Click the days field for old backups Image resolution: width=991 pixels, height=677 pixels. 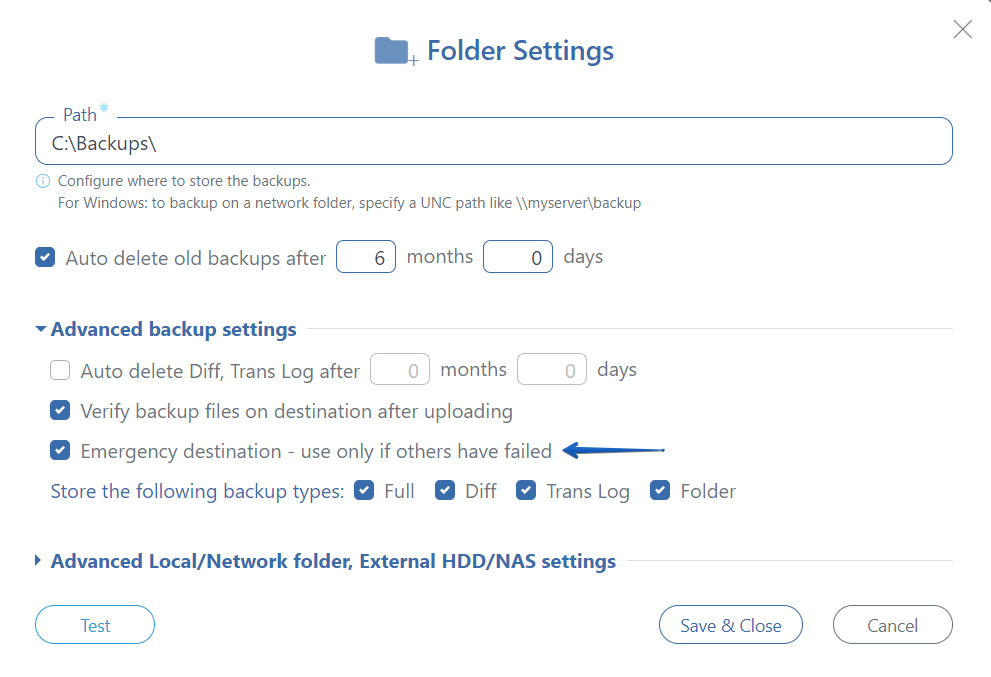click(x=518, y=257)
